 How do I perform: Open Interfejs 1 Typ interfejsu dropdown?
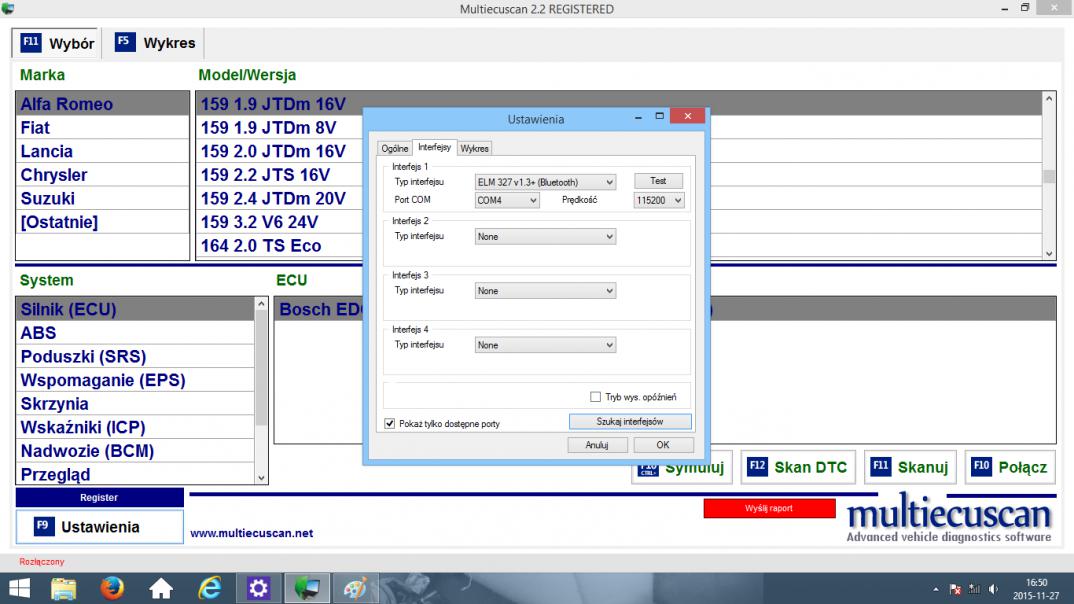tap(545, 182)
